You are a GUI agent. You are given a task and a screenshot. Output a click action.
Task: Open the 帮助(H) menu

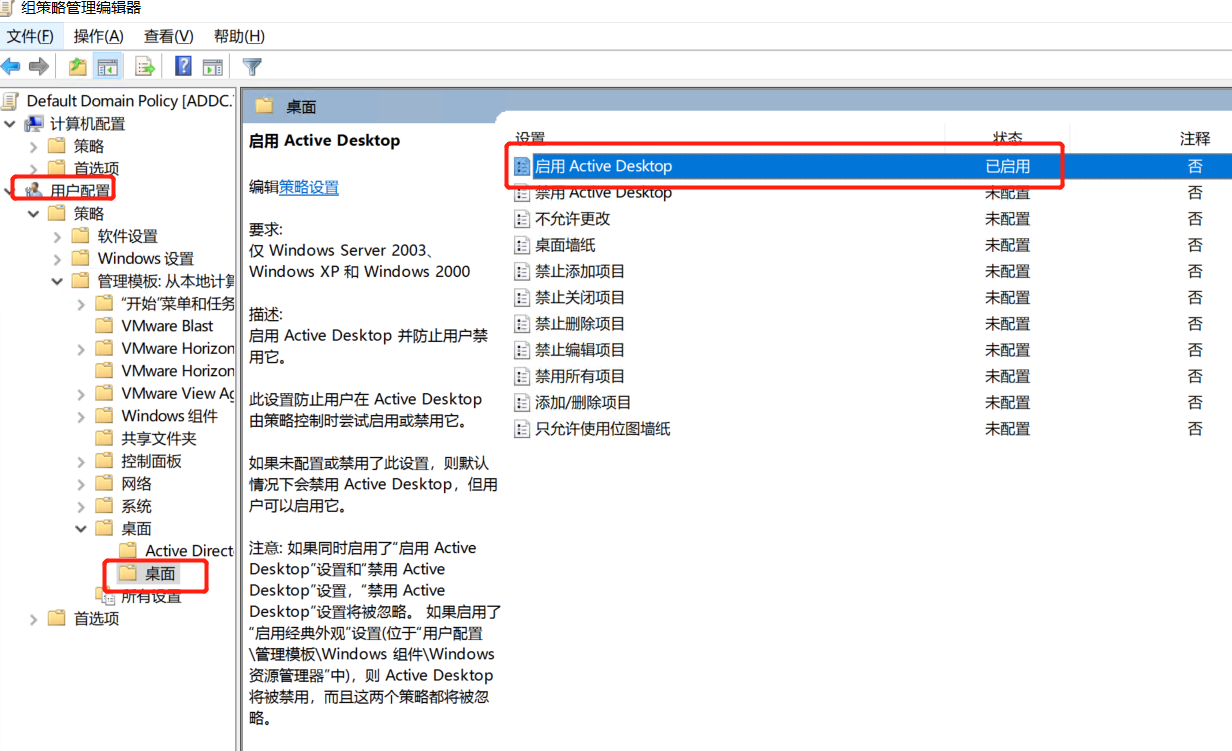click(239, 36)
